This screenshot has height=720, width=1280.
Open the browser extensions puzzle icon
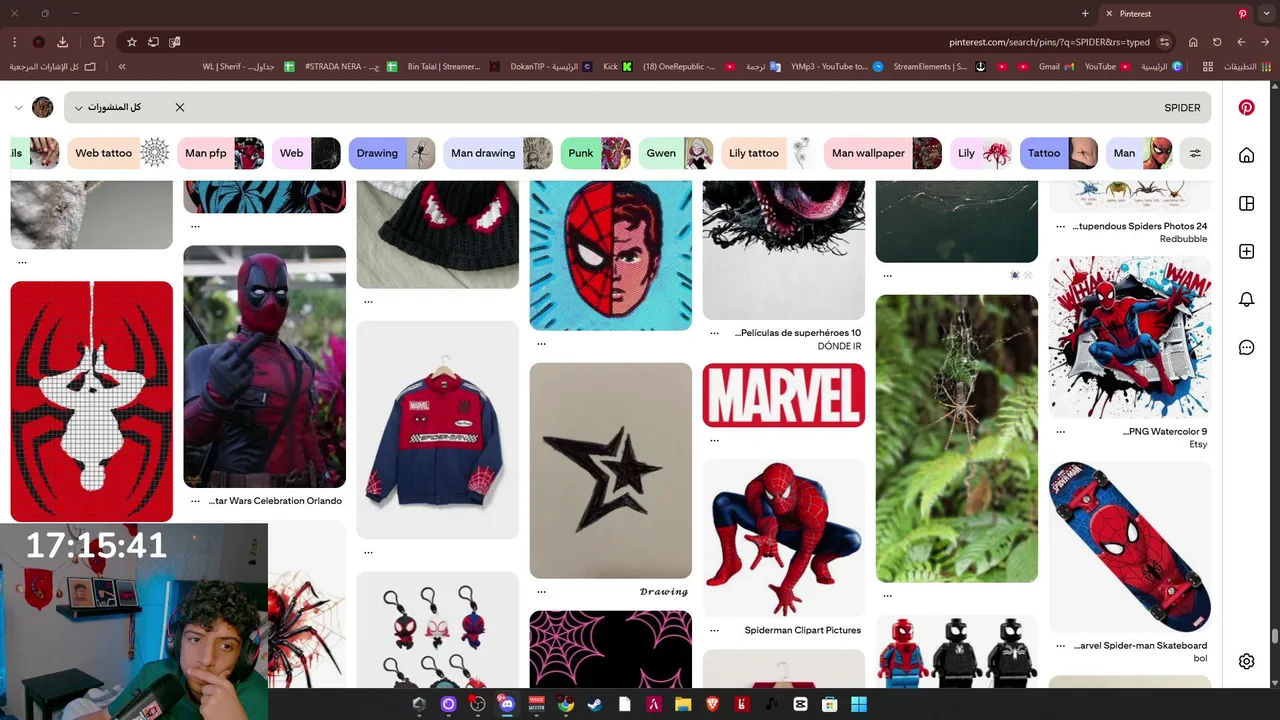tap(98, 42)
